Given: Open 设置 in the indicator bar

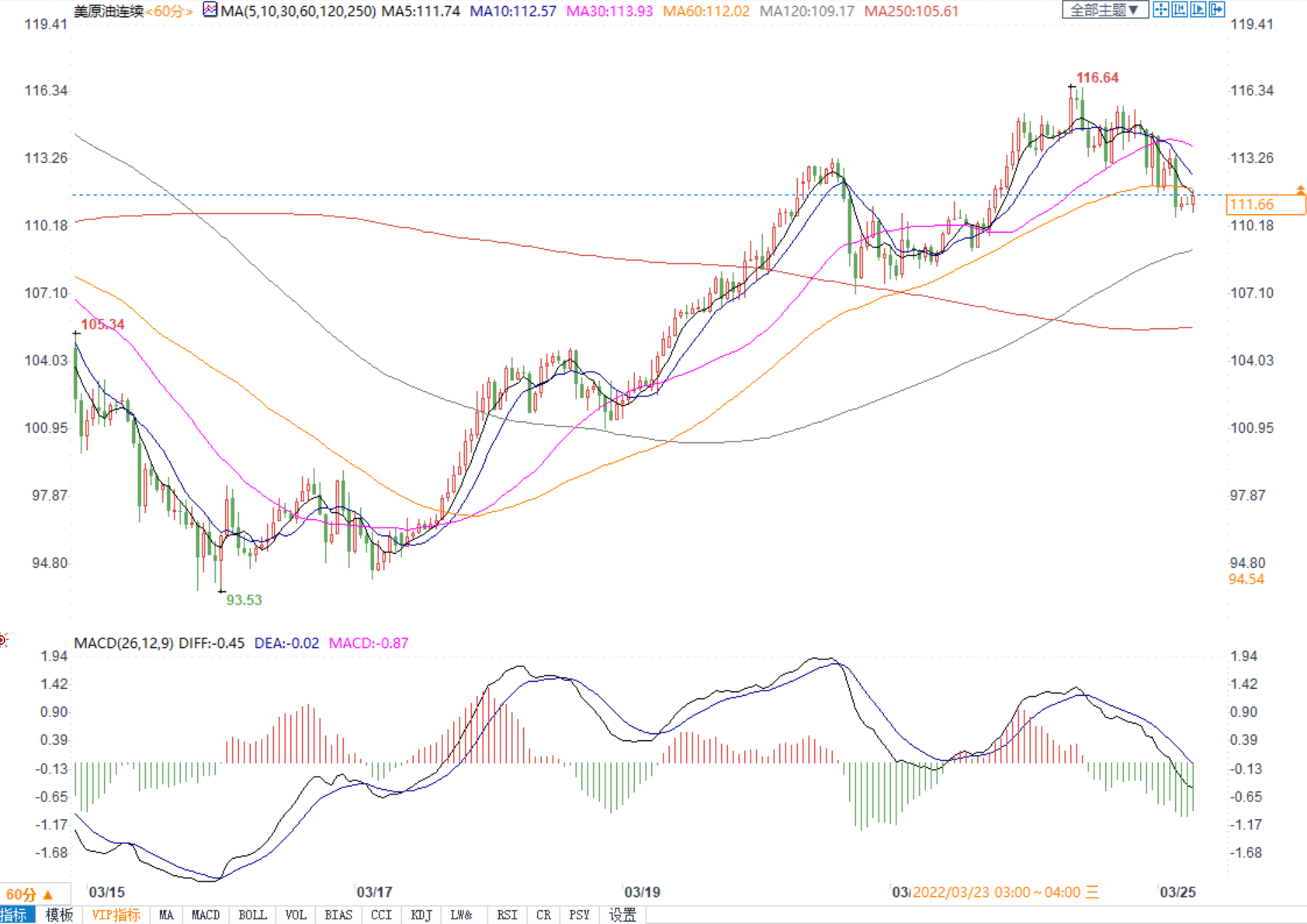Looking at the screenshot, I should coord(622,915).
